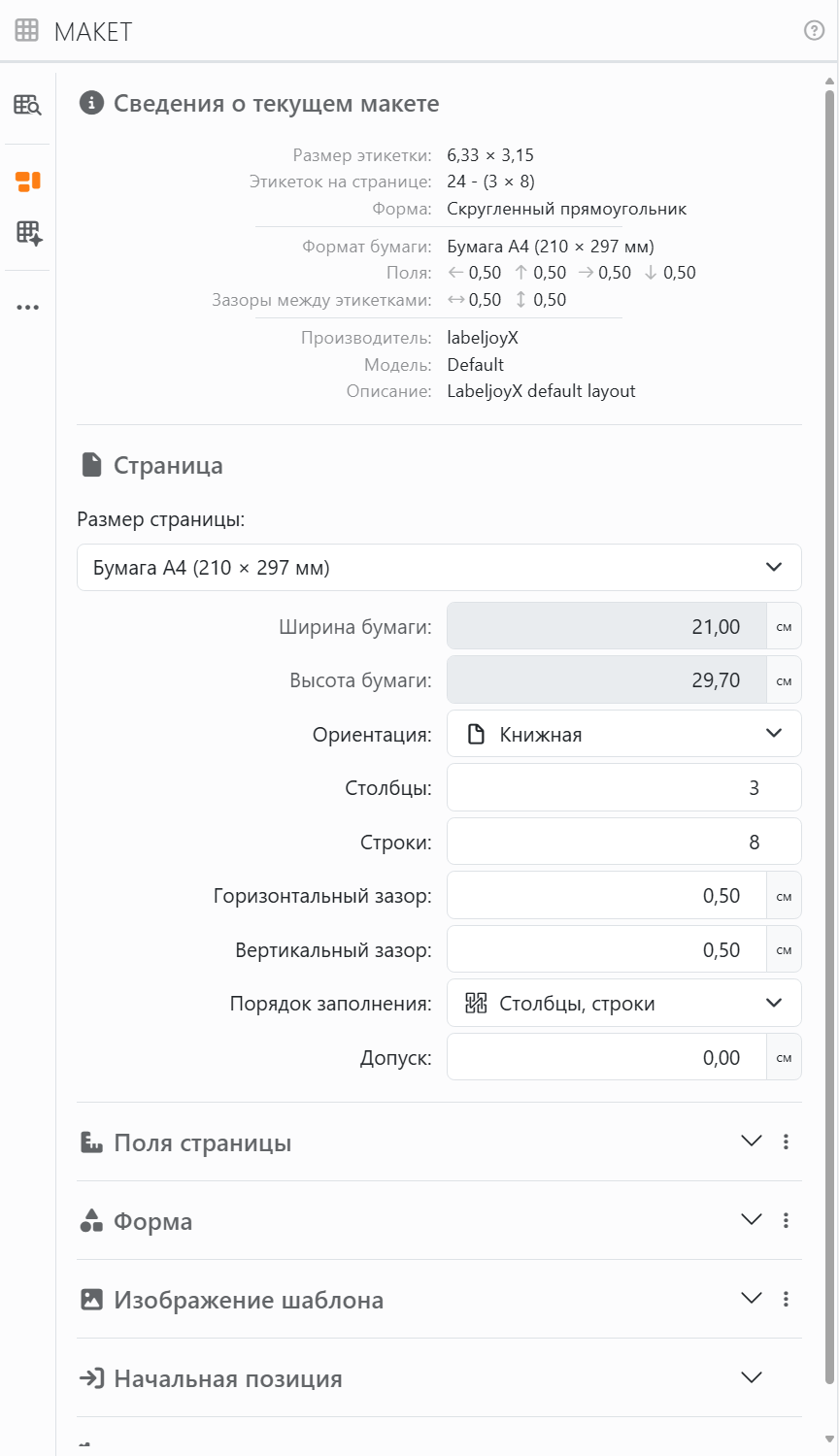Click the help question mark icon
Screen dimensions: 839x1456
(814, 31)
